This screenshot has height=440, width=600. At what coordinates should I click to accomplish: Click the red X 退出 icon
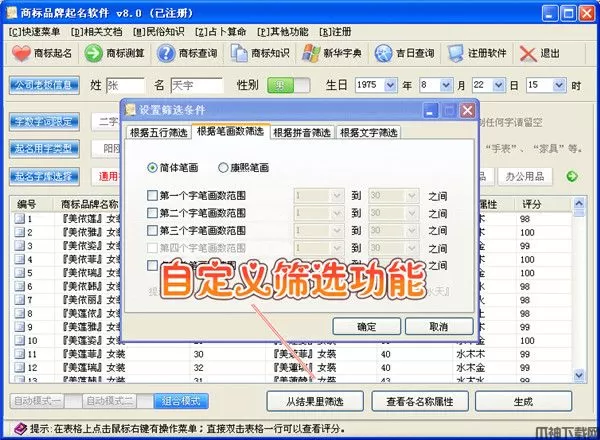[x=528, y=54]
